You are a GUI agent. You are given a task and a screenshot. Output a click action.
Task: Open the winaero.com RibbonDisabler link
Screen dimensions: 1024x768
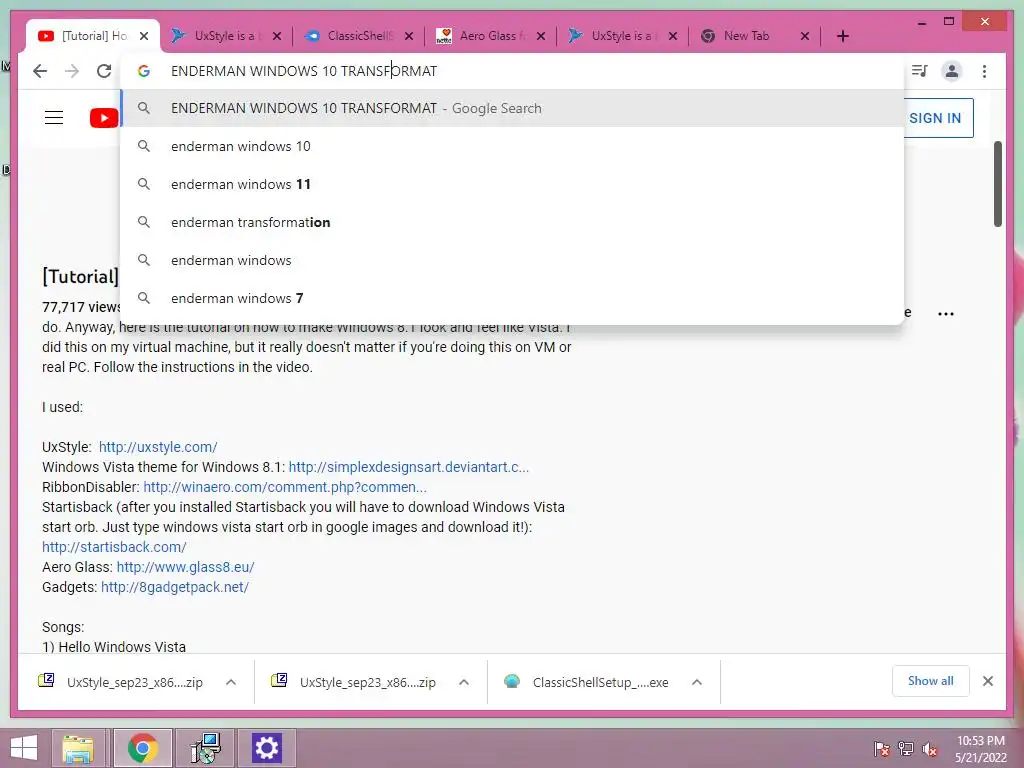point(285,487)
